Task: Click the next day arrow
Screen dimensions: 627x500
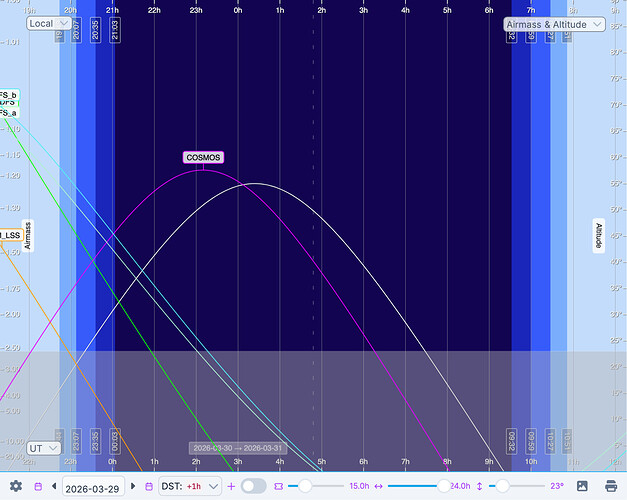Action: click(x=135, y=486)
